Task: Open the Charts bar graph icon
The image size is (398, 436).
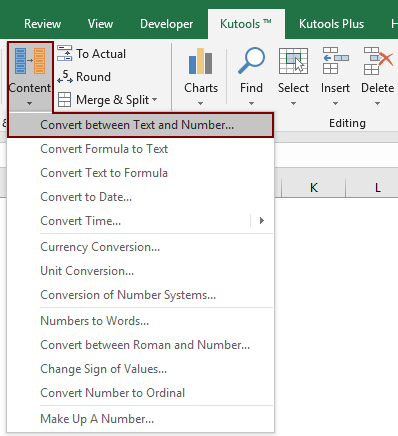Action: pos(200,61)
